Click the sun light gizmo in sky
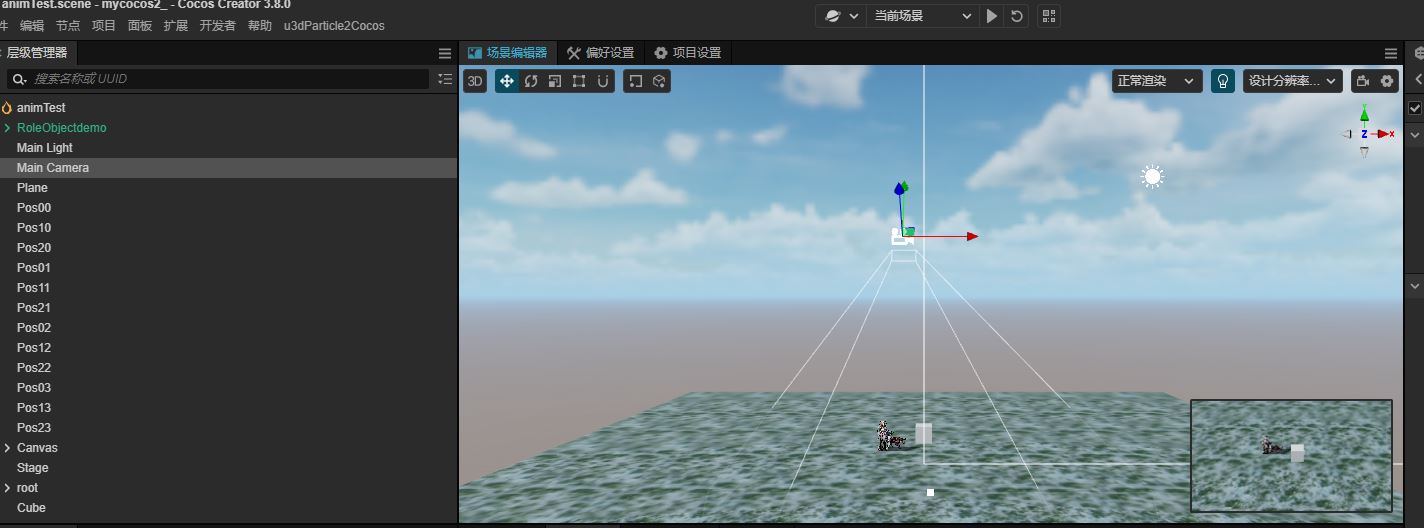The height and width of the screenshot is (528, 1424). (x=1152, y=177)
